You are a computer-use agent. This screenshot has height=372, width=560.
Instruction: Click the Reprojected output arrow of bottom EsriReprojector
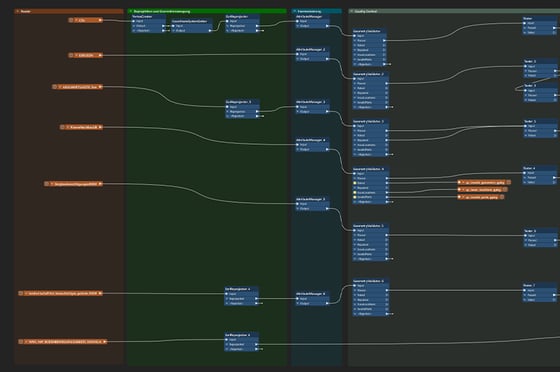256,345
